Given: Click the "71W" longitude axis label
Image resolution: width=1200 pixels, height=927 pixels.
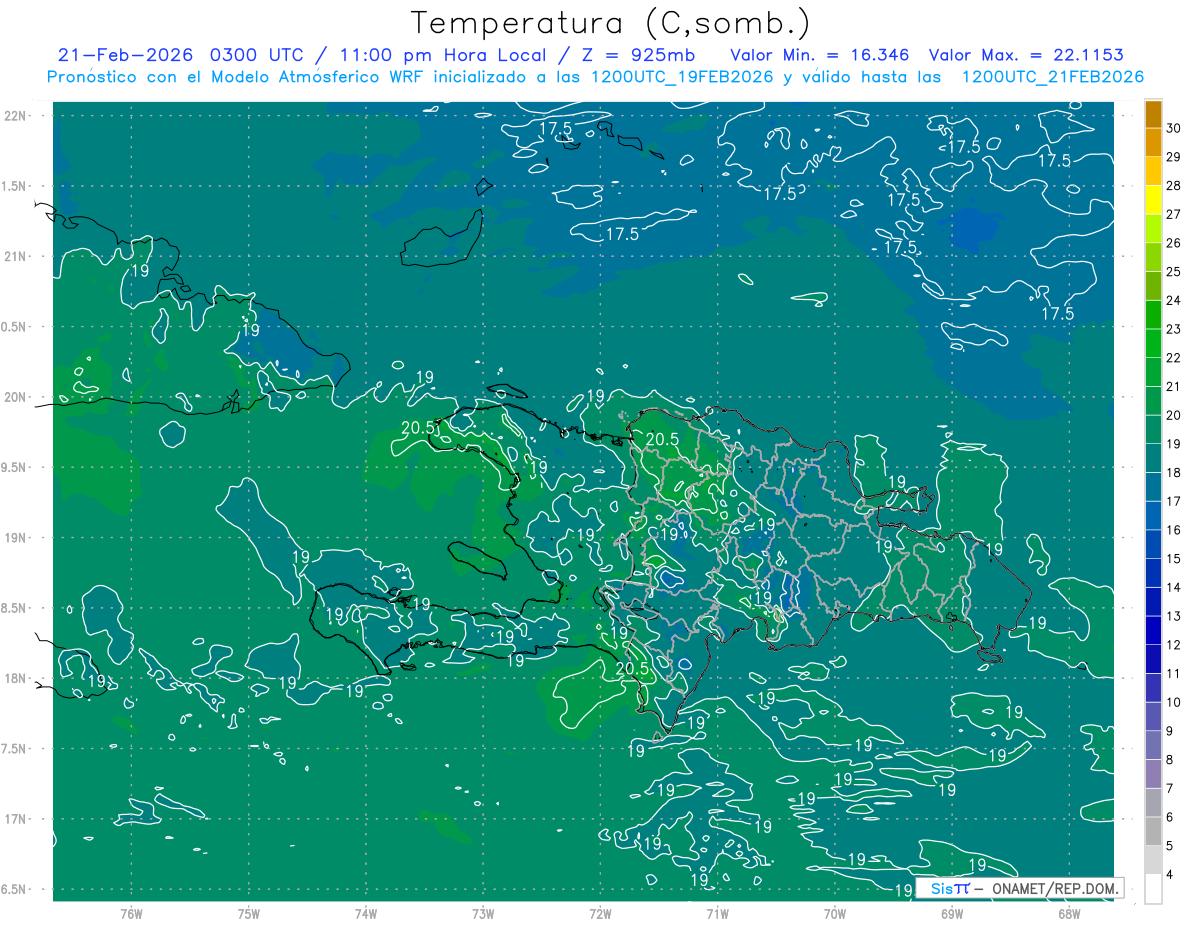Looking at the screenshot, I should point(717,914).
